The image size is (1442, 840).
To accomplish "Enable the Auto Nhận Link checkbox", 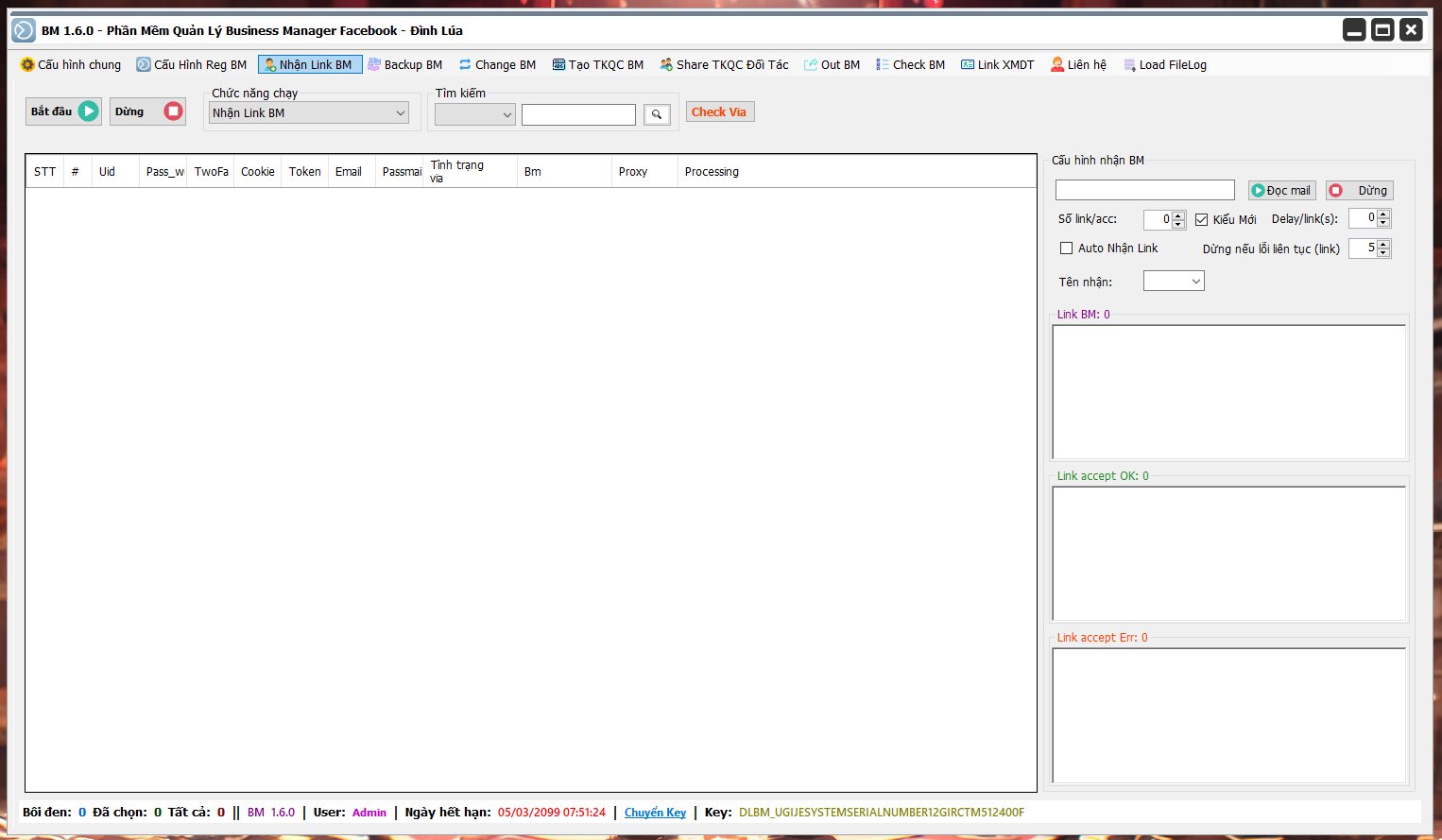I will (1109, 249).
